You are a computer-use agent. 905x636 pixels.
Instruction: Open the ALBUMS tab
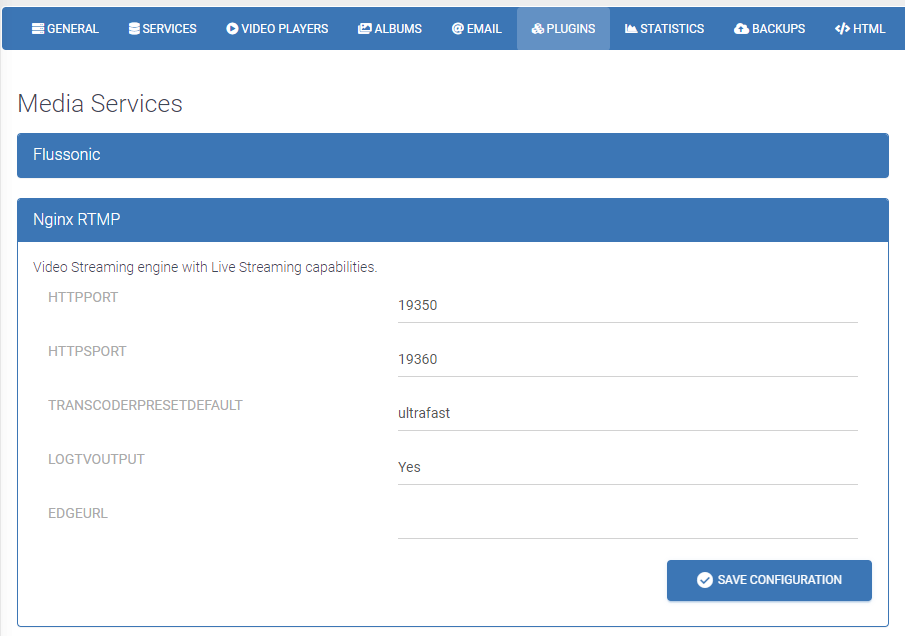coord(390,29)
